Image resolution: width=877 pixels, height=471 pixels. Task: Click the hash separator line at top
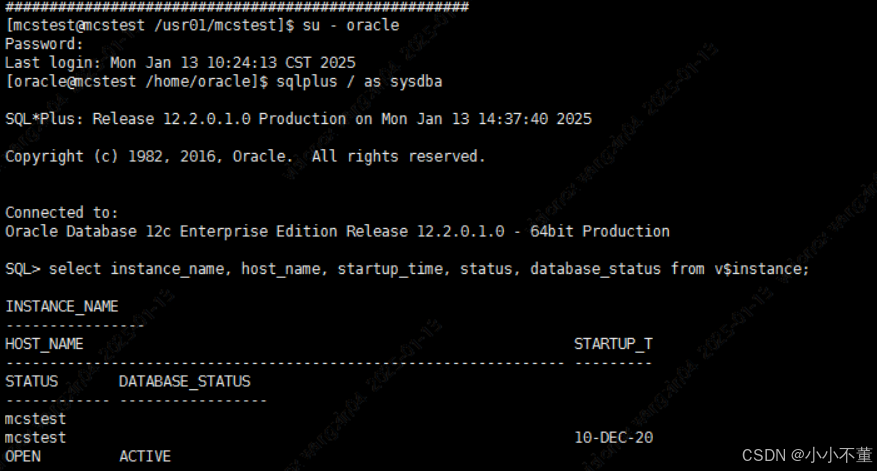[237, 7]
